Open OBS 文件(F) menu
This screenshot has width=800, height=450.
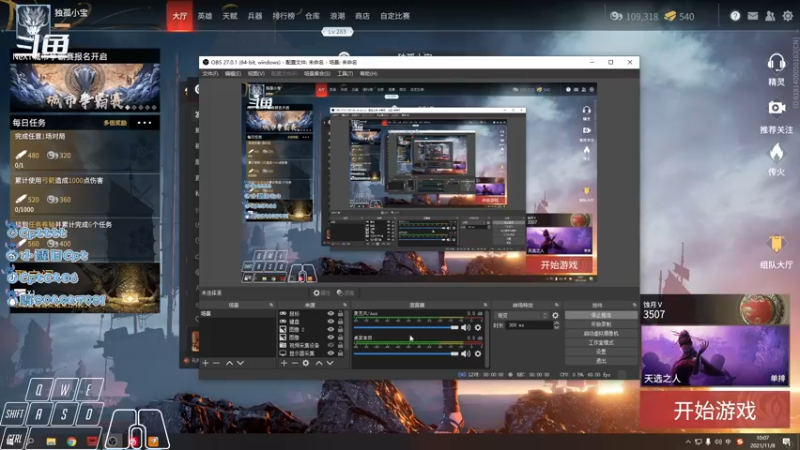pyautogui.click(x=210, y=73)
